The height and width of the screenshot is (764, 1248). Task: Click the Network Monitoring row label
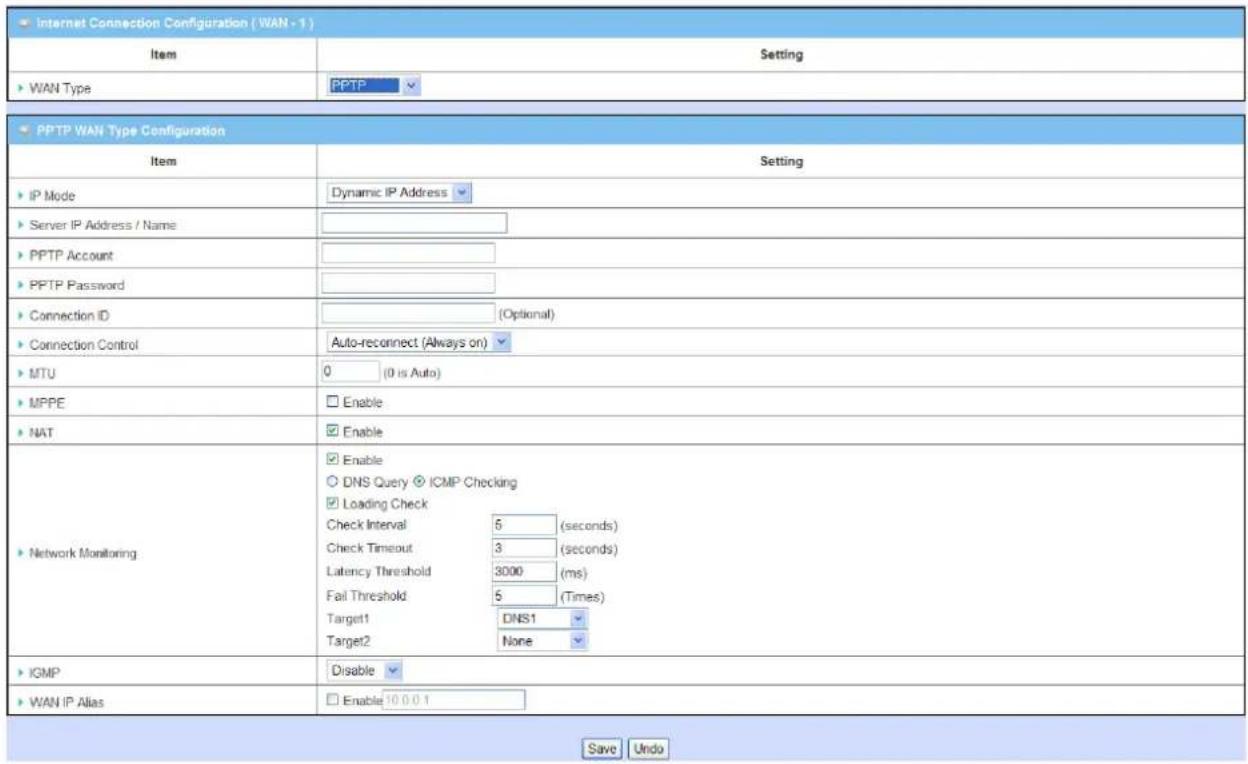click(85, 552)
